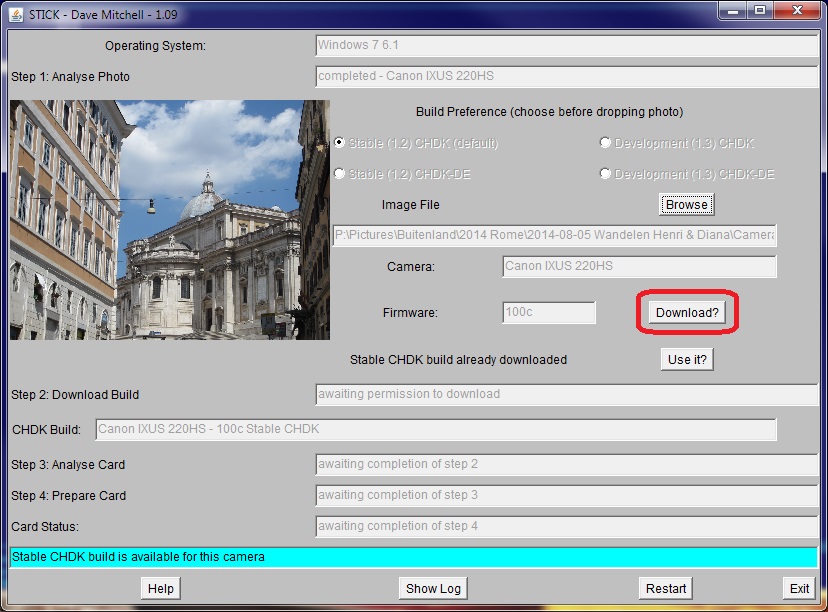Image resolution: width=828 pixels, height=612 pixels.
Task: Open the Help dialog
Action: (161, 588)
